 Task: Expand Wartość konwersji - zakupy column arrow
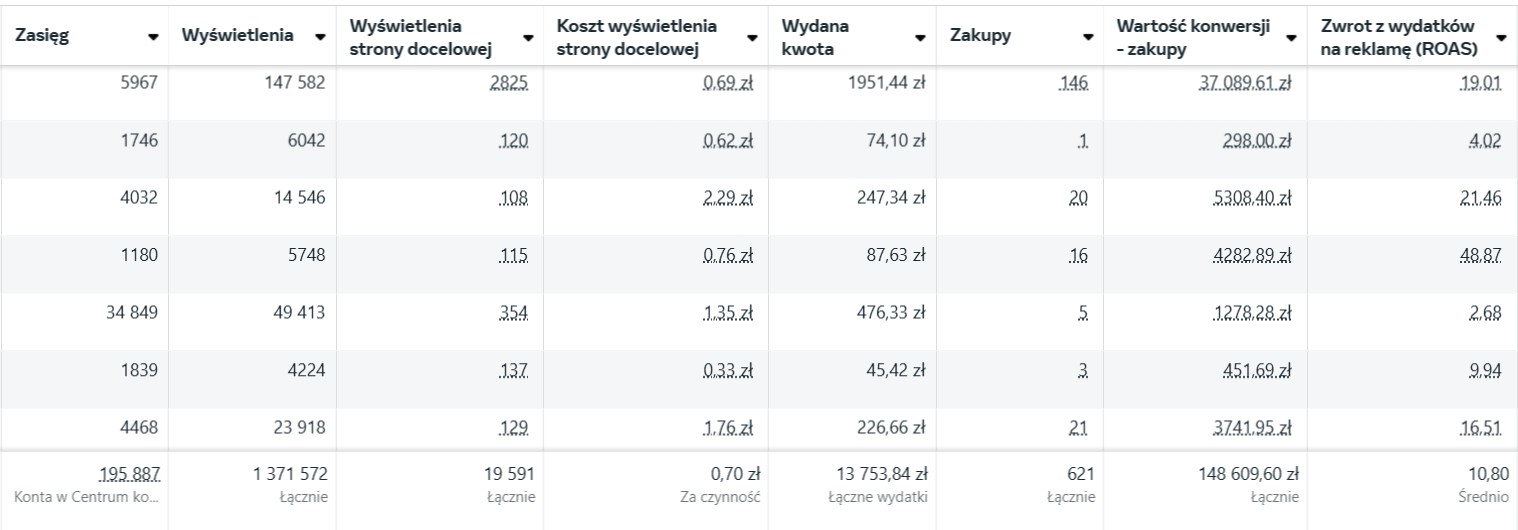tap(1291, 36)
